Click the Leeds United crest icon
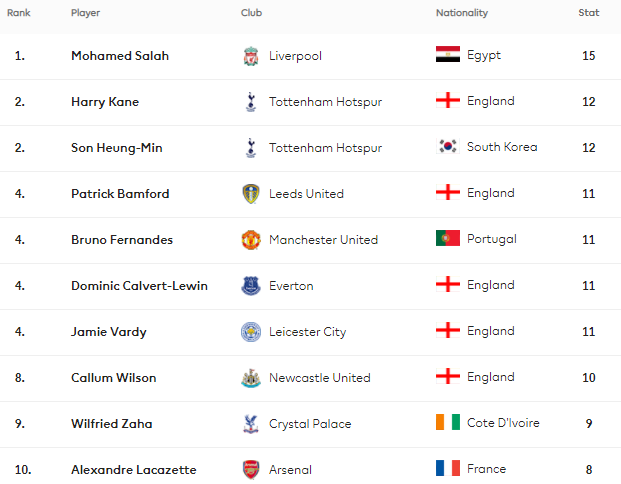This screenshot has height=484, width=621. pyautogui.click(x=250, y=194)
